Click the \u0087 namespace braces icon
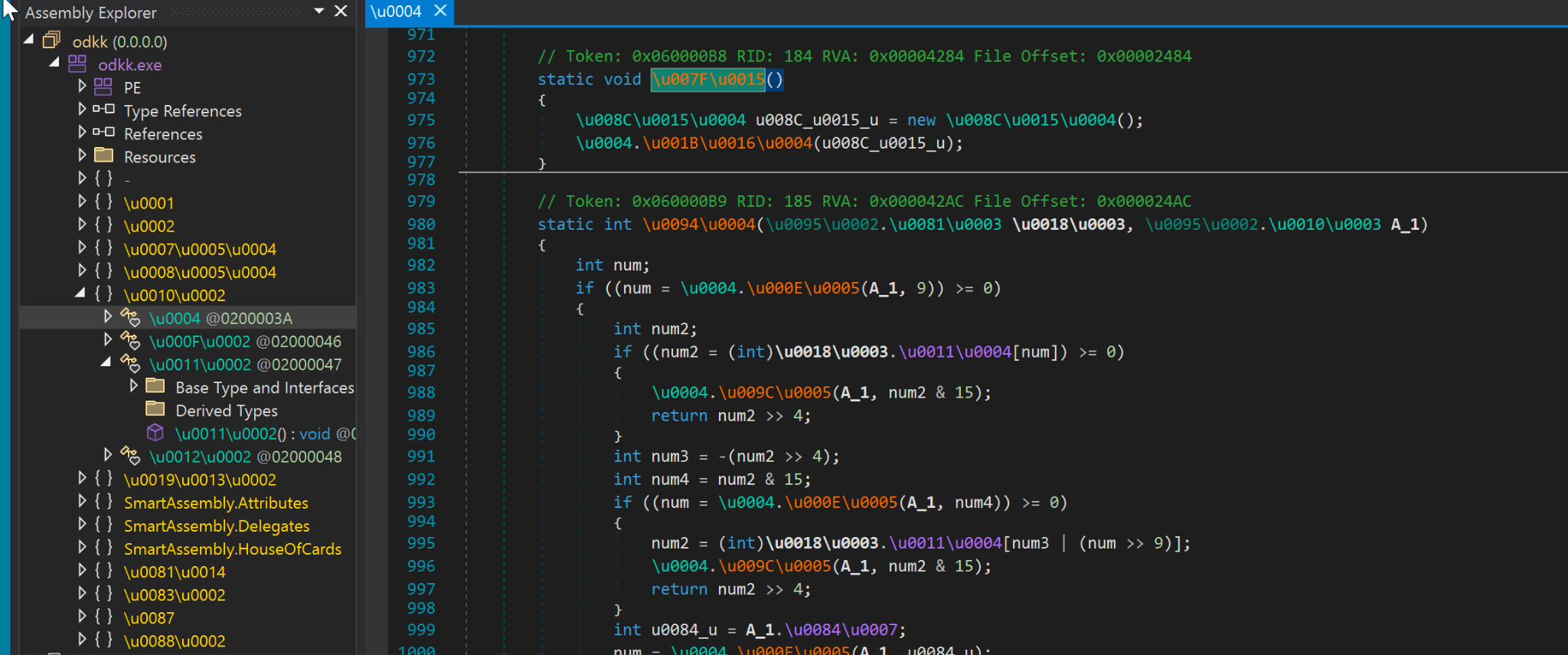This screenshot has height=655, width=1568. point(103,617)
